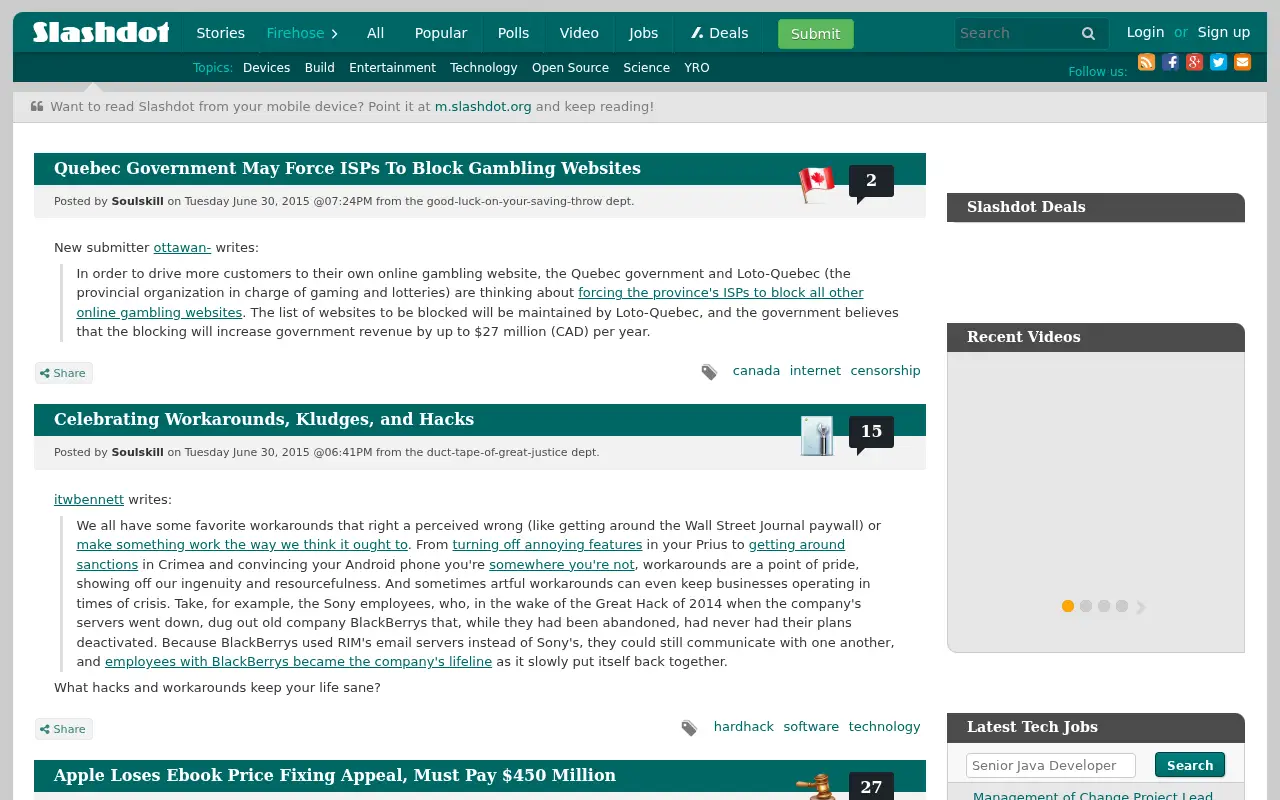The width and height of the screenshot is (1280, 800).
Task: Click the Slashdot logo
Action: (101, 33)
